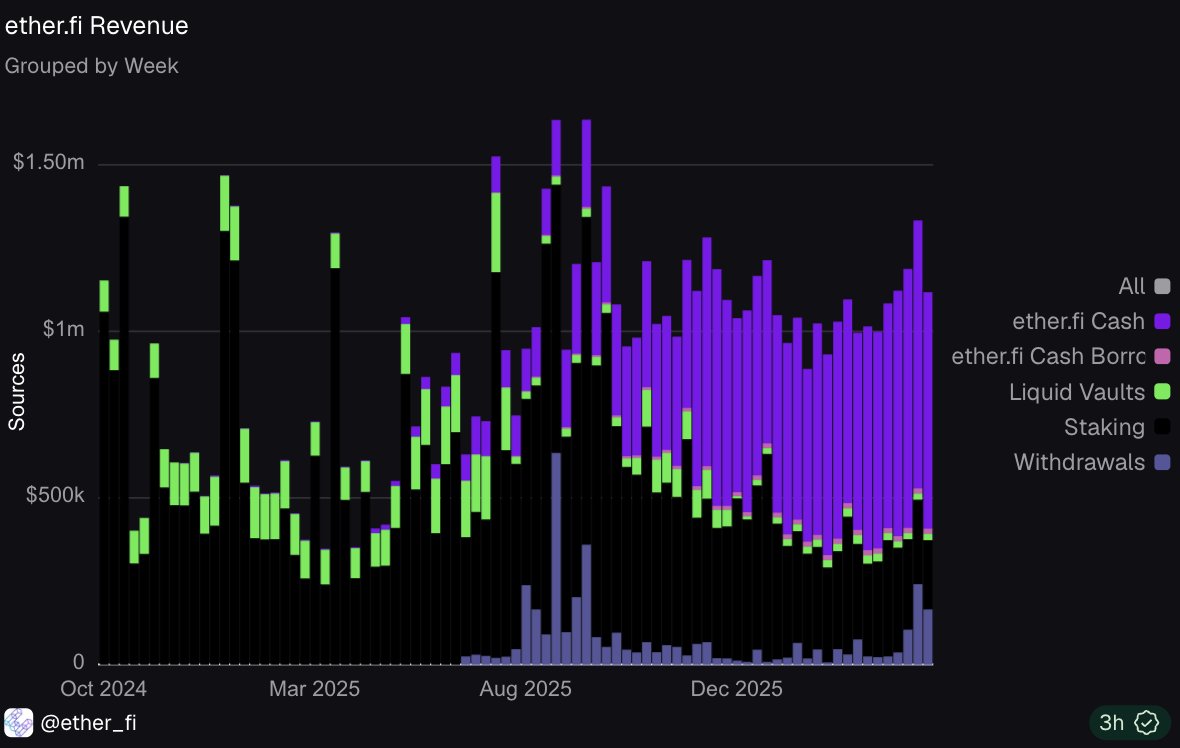Click the $1.50m gridline label

[48, 162]
